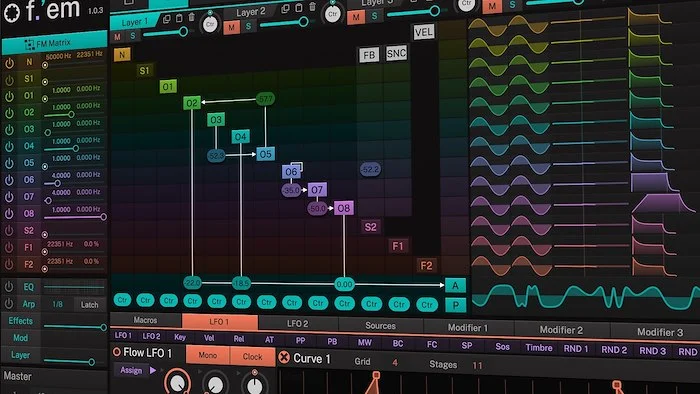Expand the Effects section in left panel
Viewport: 700px width, 394px height.
click(x=21, y=321)
